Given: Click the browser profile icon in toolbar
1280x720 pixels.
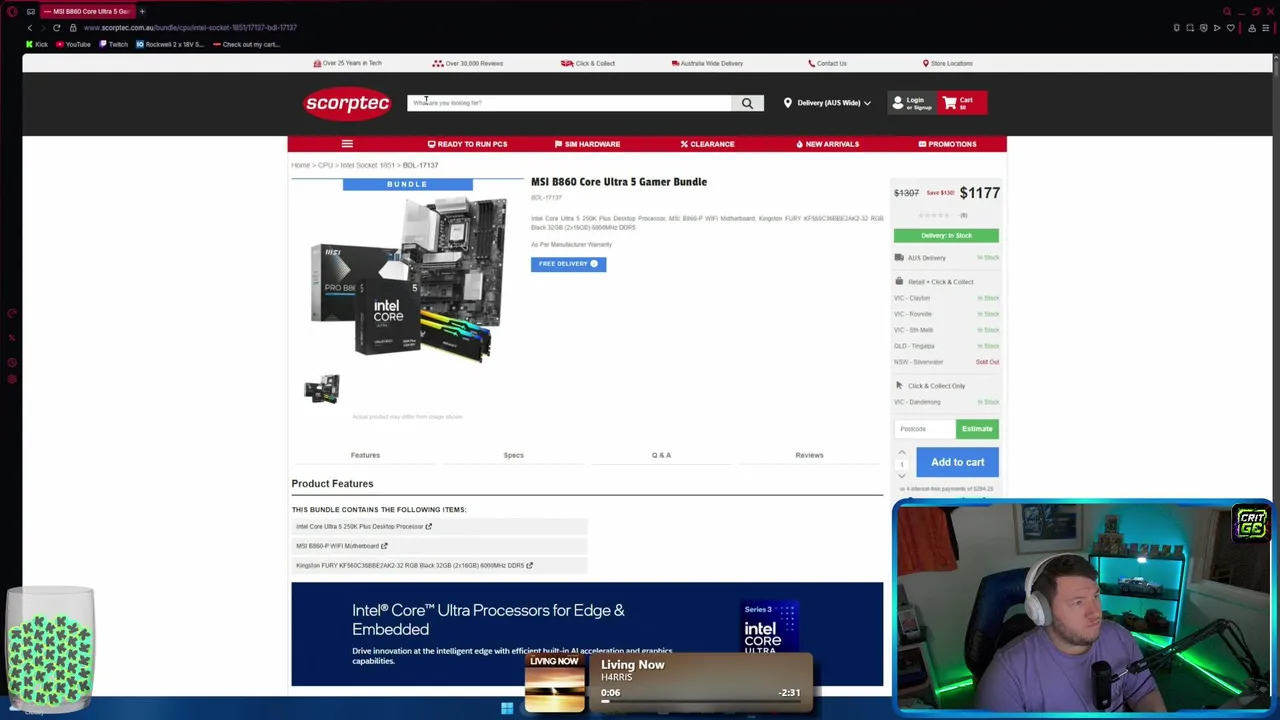Looking at the screenshot, I should 1251,28.
